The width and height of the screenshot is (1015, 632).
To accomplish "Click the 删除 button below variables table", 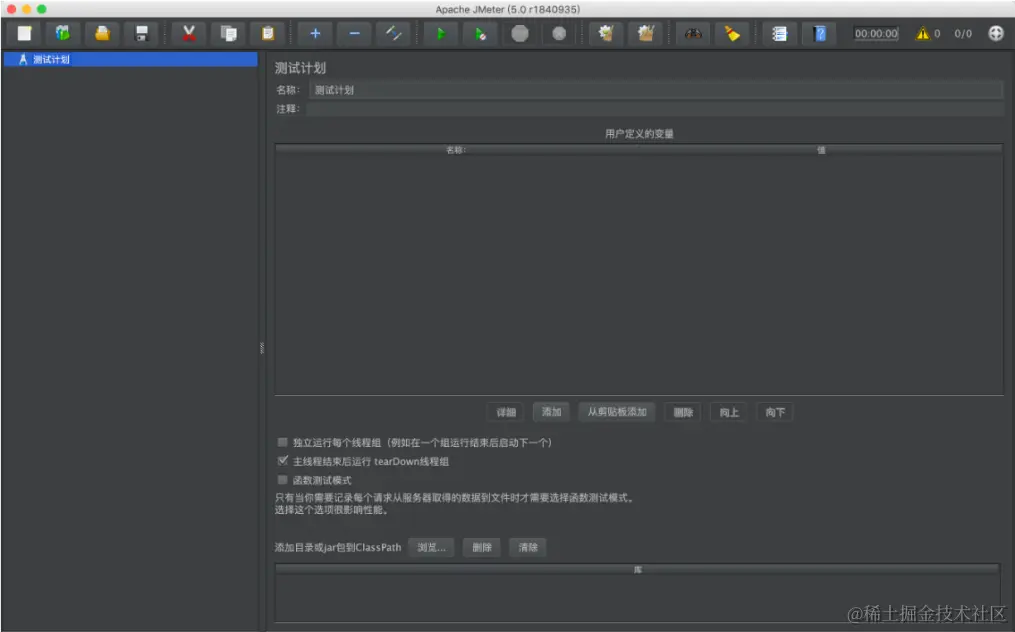I will [x=683, y=412].
